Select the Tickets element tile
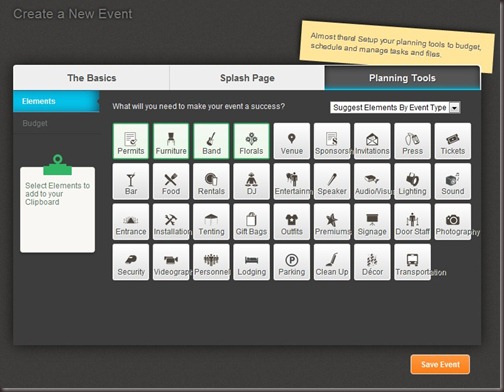Image resolution: width=504 pixels, height=392 pixels. pyautogui.click(x=453, y=141)
